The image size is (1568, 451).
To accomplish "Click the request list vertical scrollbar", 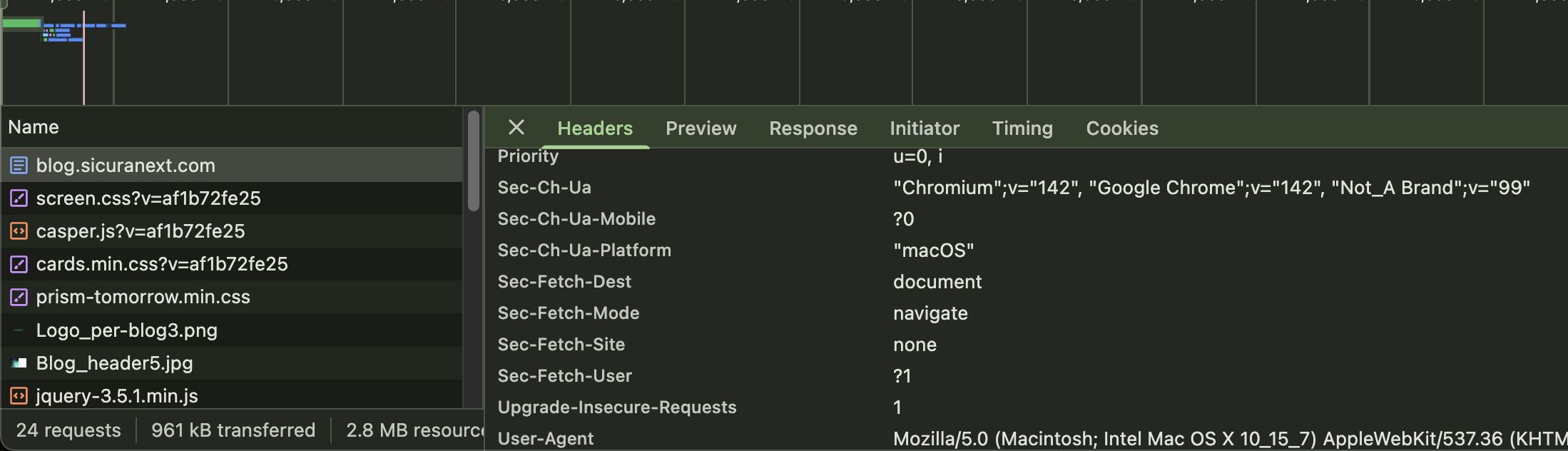I will 474,161.
